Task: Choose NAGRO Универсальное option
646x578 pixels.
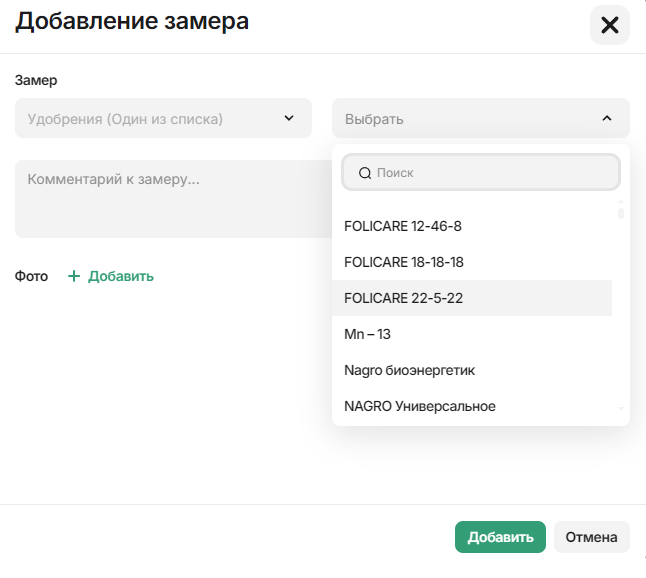Action: coord(472,406)
